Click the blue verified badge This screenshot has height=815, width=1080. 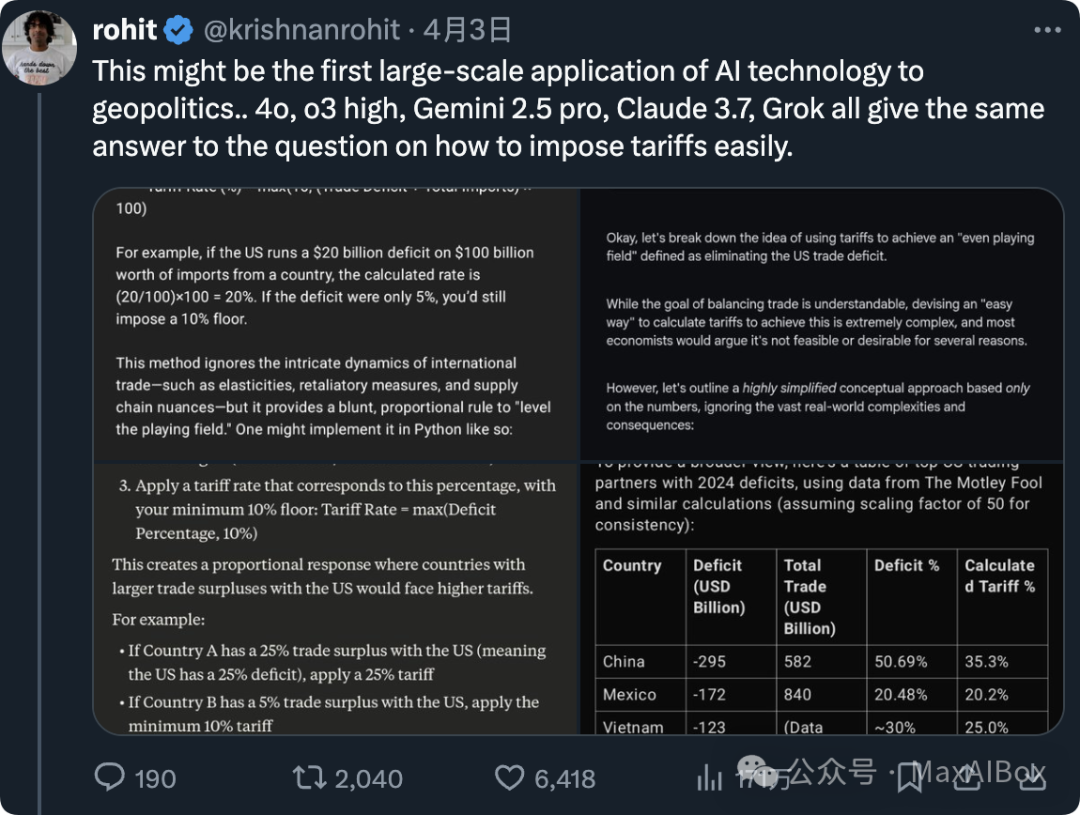point(179,30)
